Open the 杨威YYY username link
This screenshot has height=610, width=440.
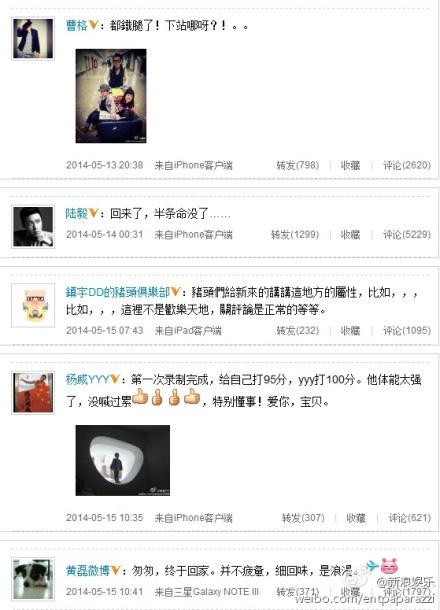point(88,379)
